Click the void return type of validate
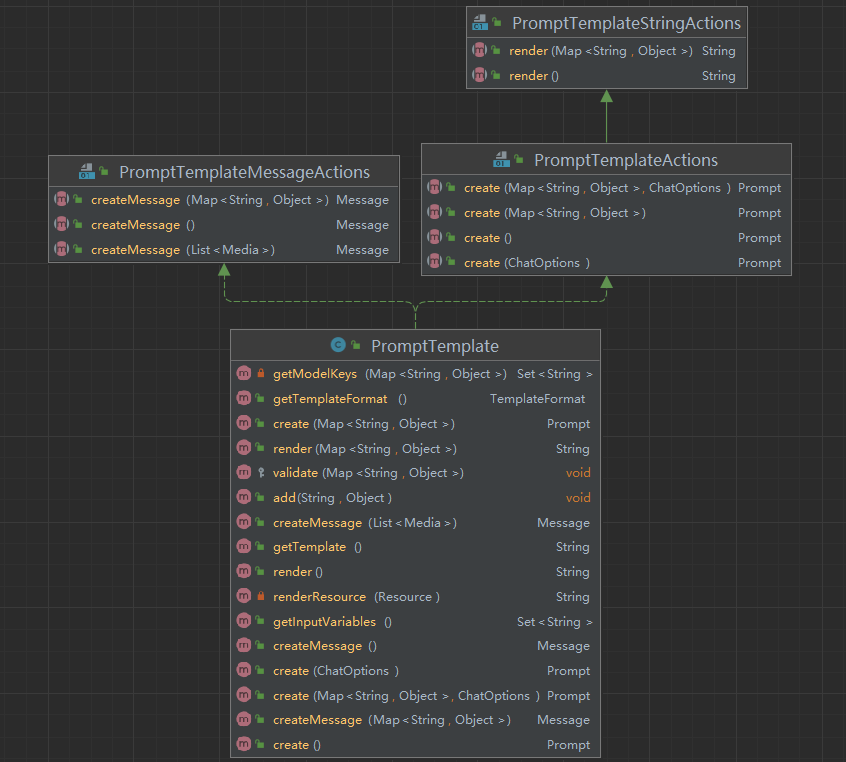The width and height of the screenshot is (846, 762). [x=578, y=473]
